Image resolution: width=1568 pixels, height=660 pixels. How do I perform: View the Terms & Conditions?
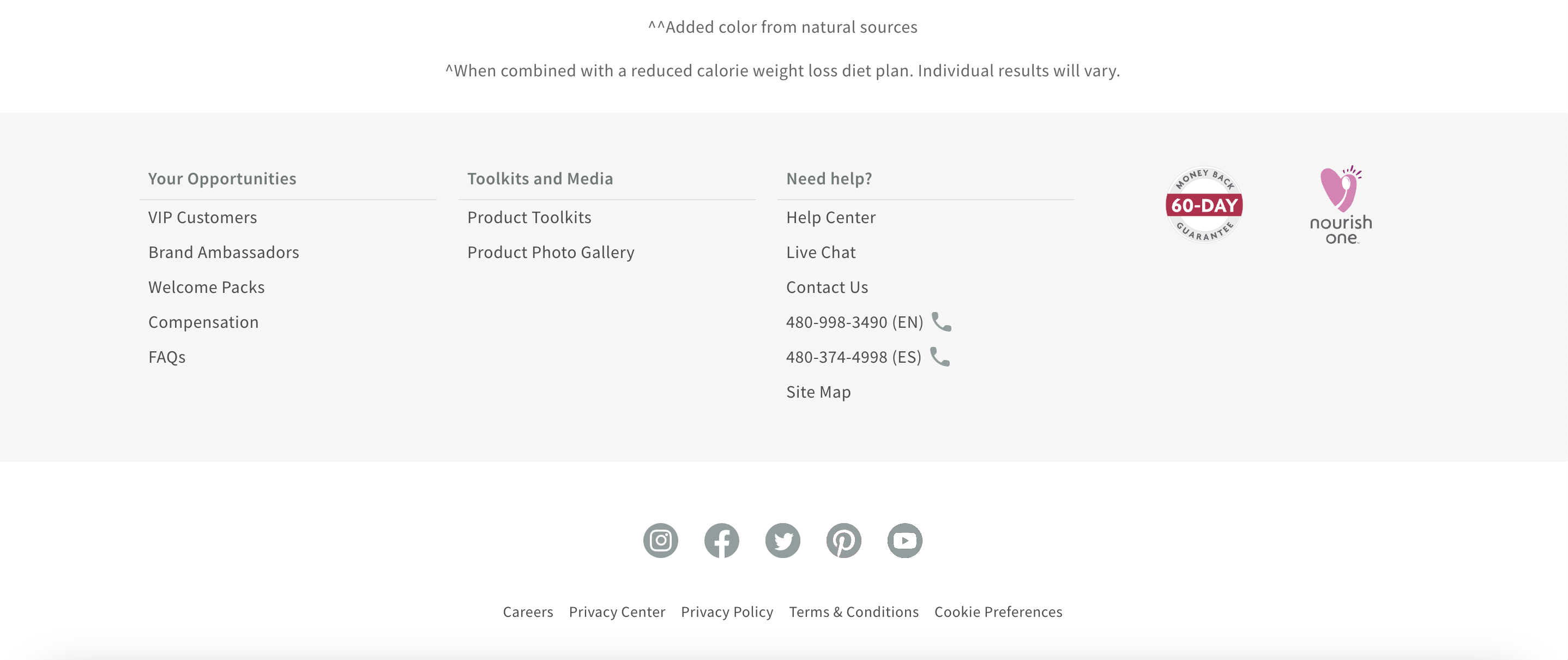click(853, 611)
